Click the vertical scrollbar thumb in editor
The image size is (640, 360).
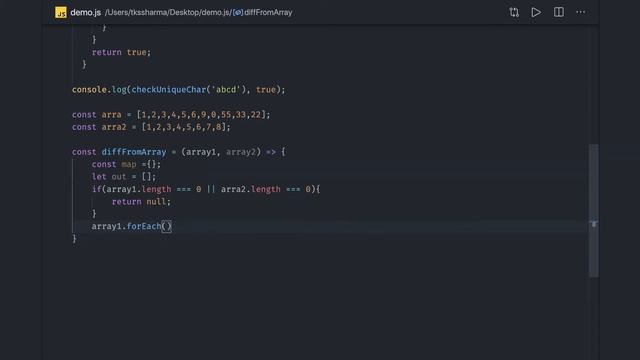[x=594, y=211]
